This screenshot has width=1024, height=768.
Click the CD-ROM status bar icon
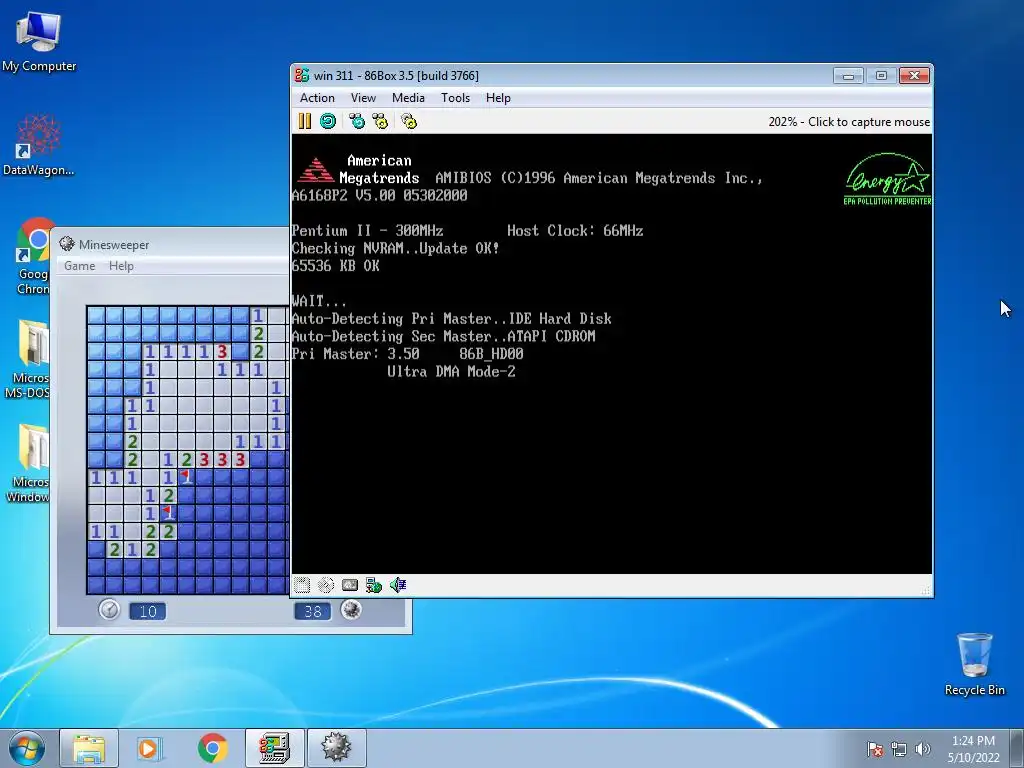point(326,585)
